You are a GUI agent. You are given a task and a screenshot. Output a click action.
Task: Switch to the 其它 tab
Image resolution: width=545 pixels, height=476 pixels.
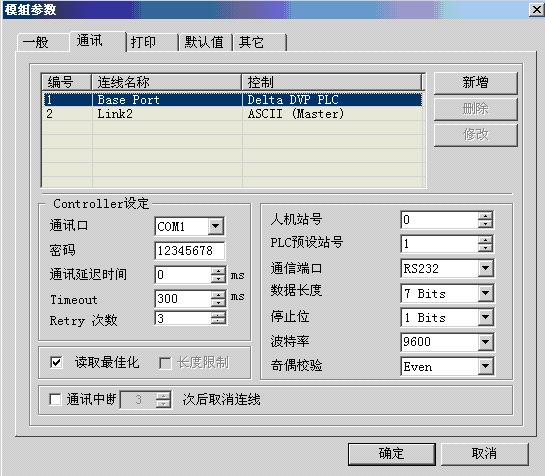(x=259, y=43)
